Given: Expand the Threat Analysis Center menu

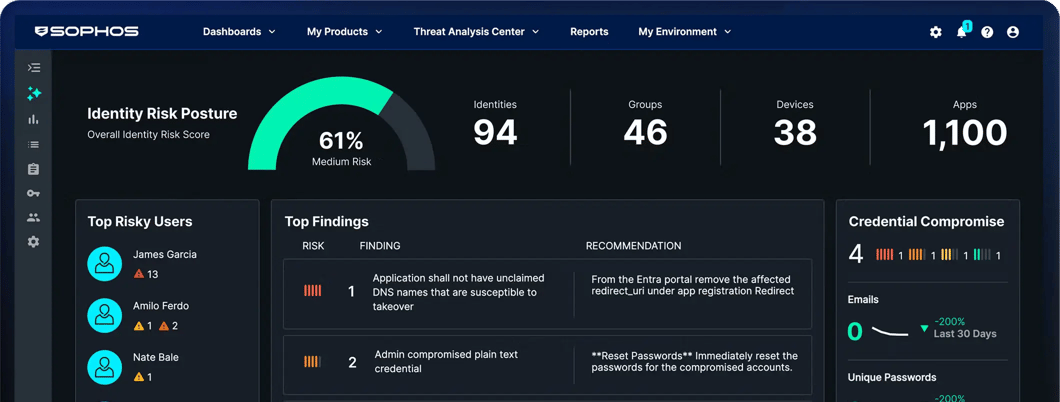Looking at the screenshot, I should coord(476,32).
